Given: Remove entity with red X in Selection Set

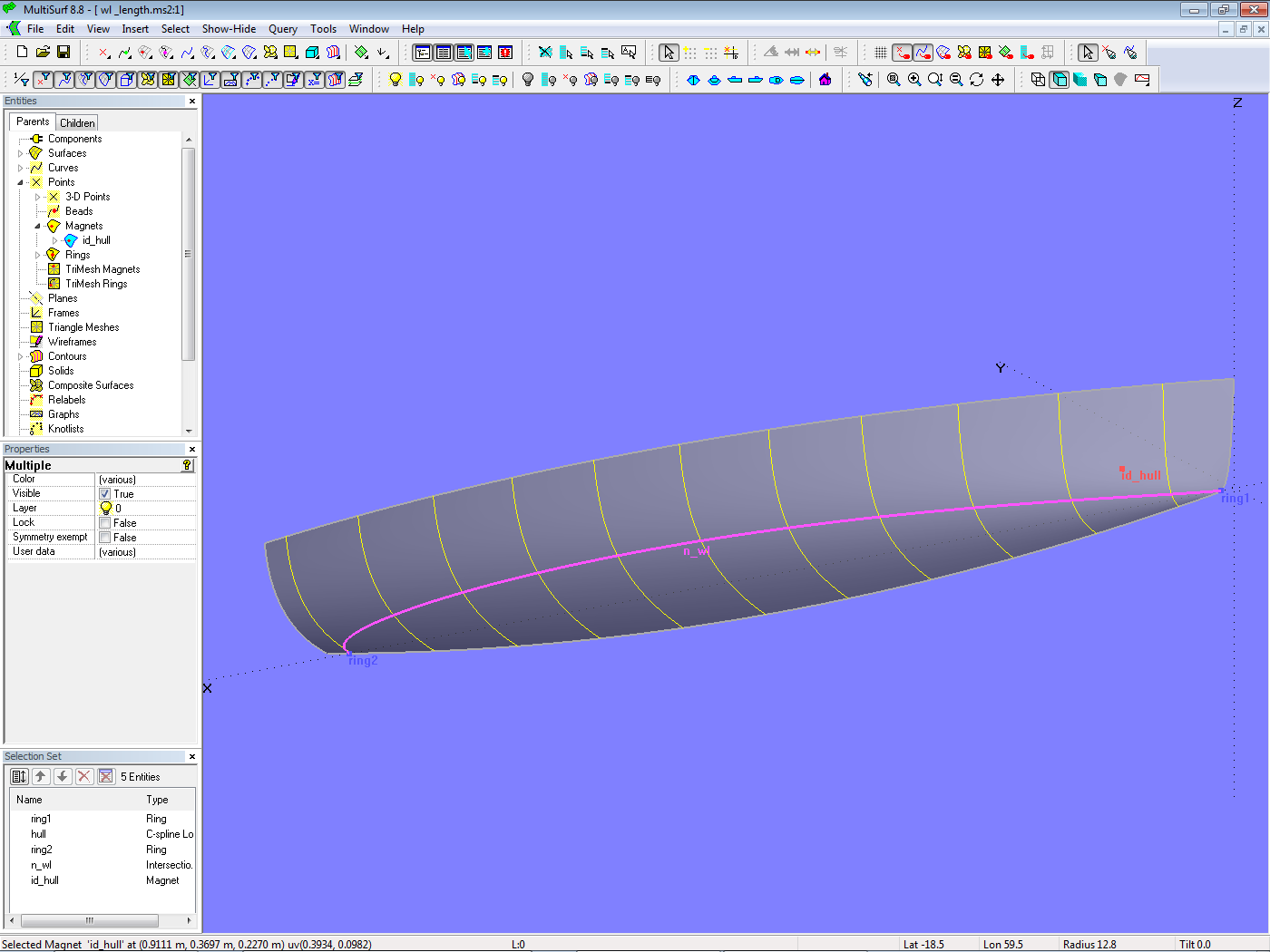Looking at the screenshot, I should (x=84, y=776).
